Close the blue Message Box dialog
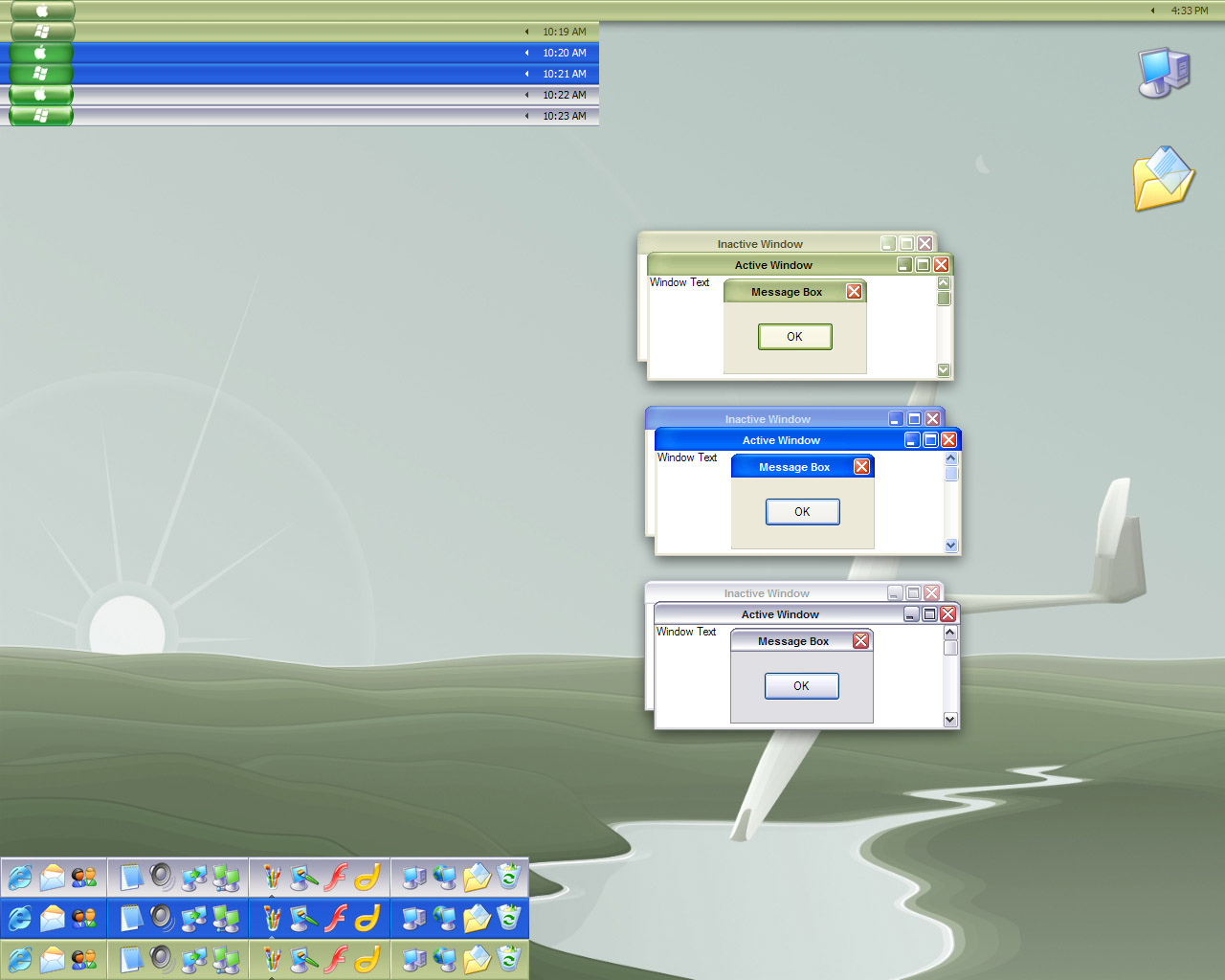 [862, 467]
